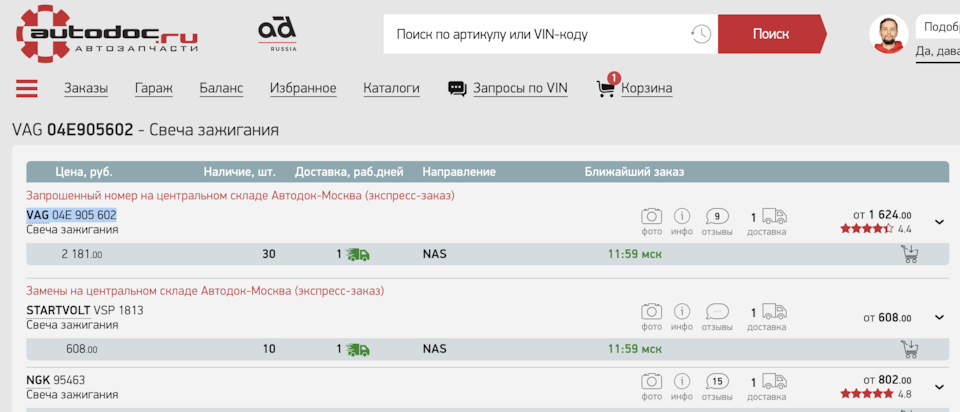960x412 pixels.
Task: Open search history clock icon
Action: (x=701, y=34)
